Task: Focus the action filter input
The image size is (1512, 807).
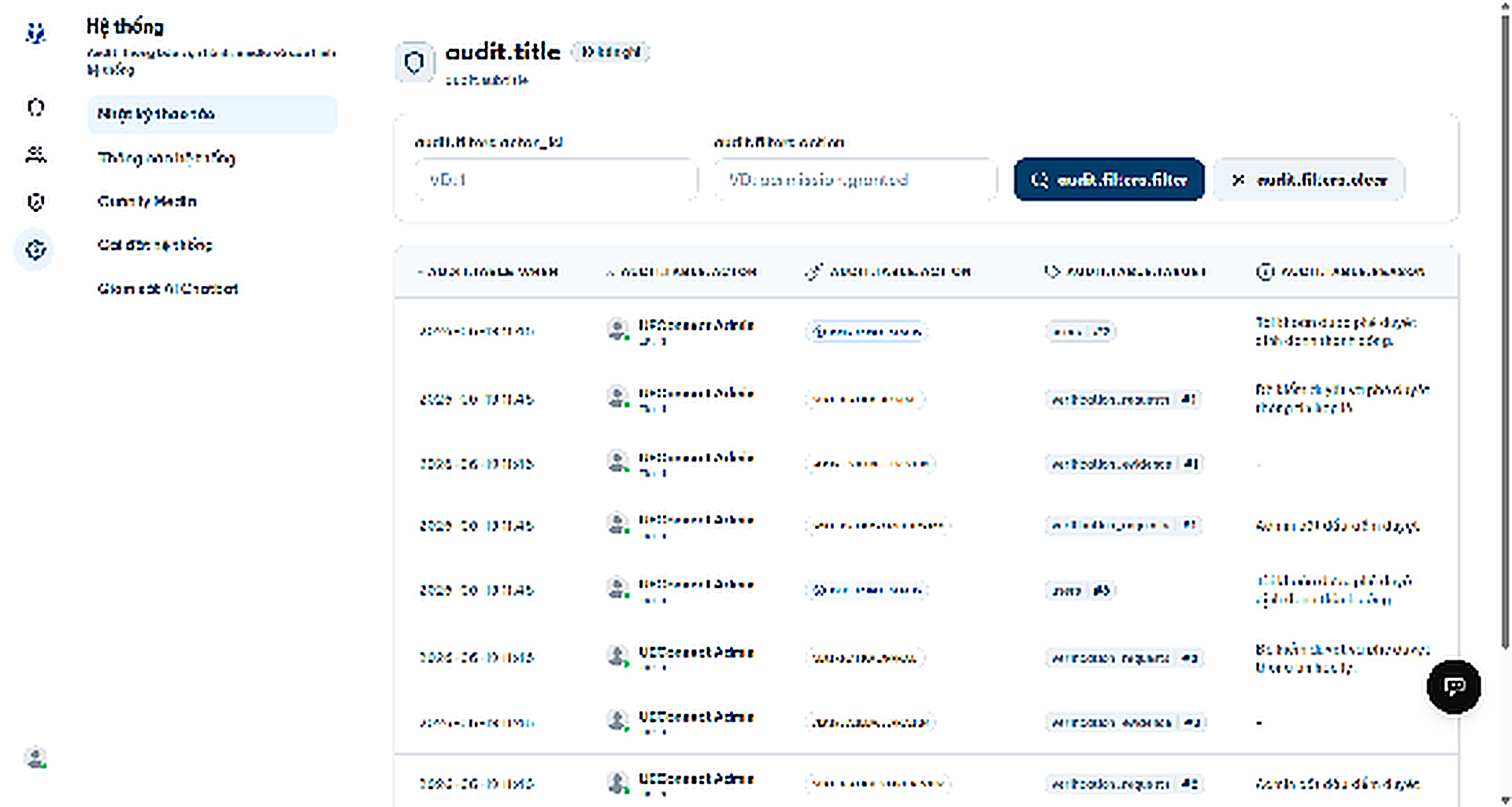Action: [x=854, y=180]
